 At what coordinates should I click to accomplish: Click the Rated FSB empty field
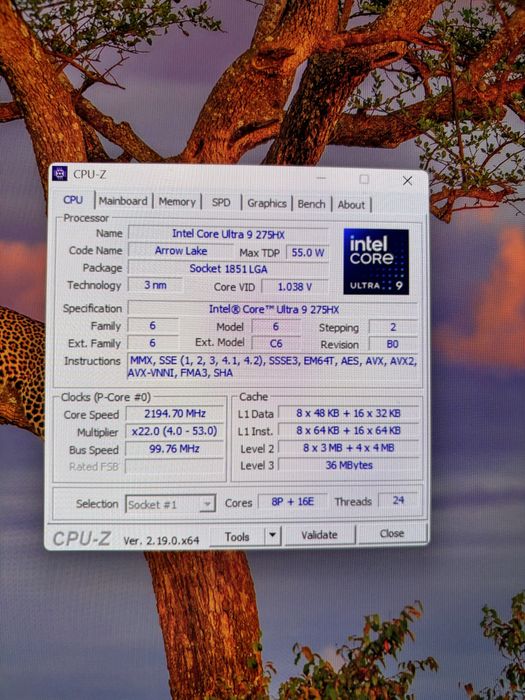175,466
